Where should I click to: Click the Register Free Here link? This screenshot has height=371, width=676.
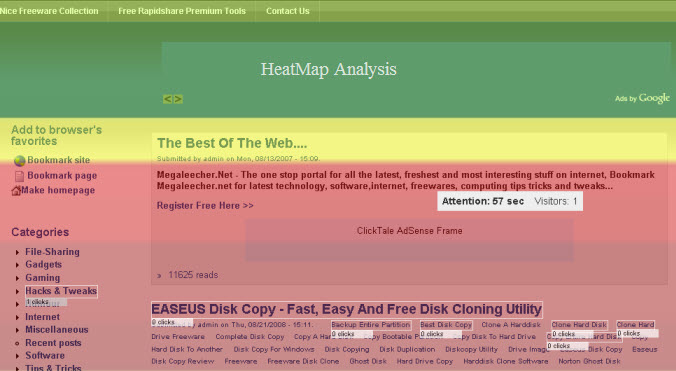[205, 206]
